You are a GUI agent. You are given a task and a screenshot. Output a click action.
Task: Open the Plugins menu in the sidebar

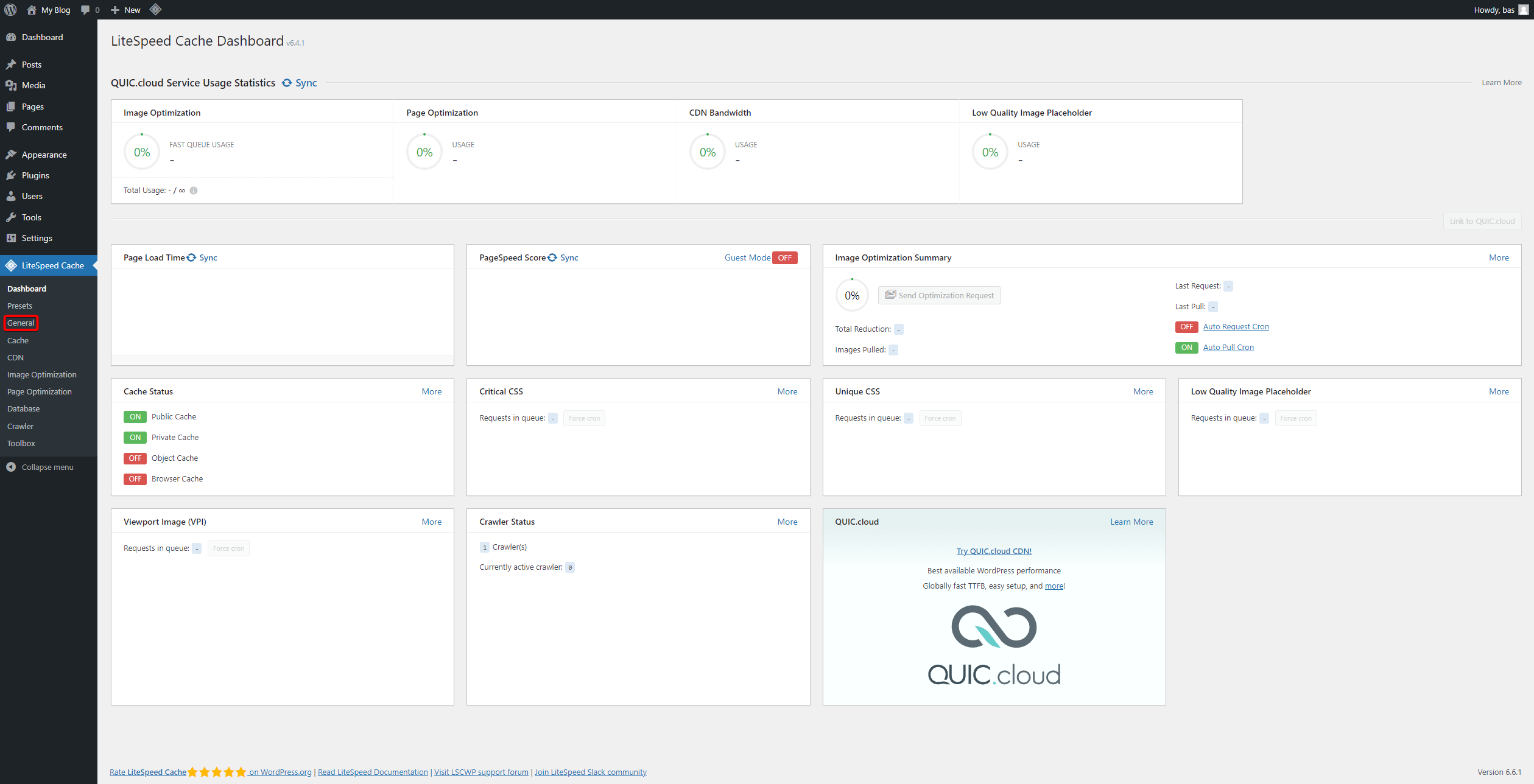pyautogui.click(x=35, y=175)
